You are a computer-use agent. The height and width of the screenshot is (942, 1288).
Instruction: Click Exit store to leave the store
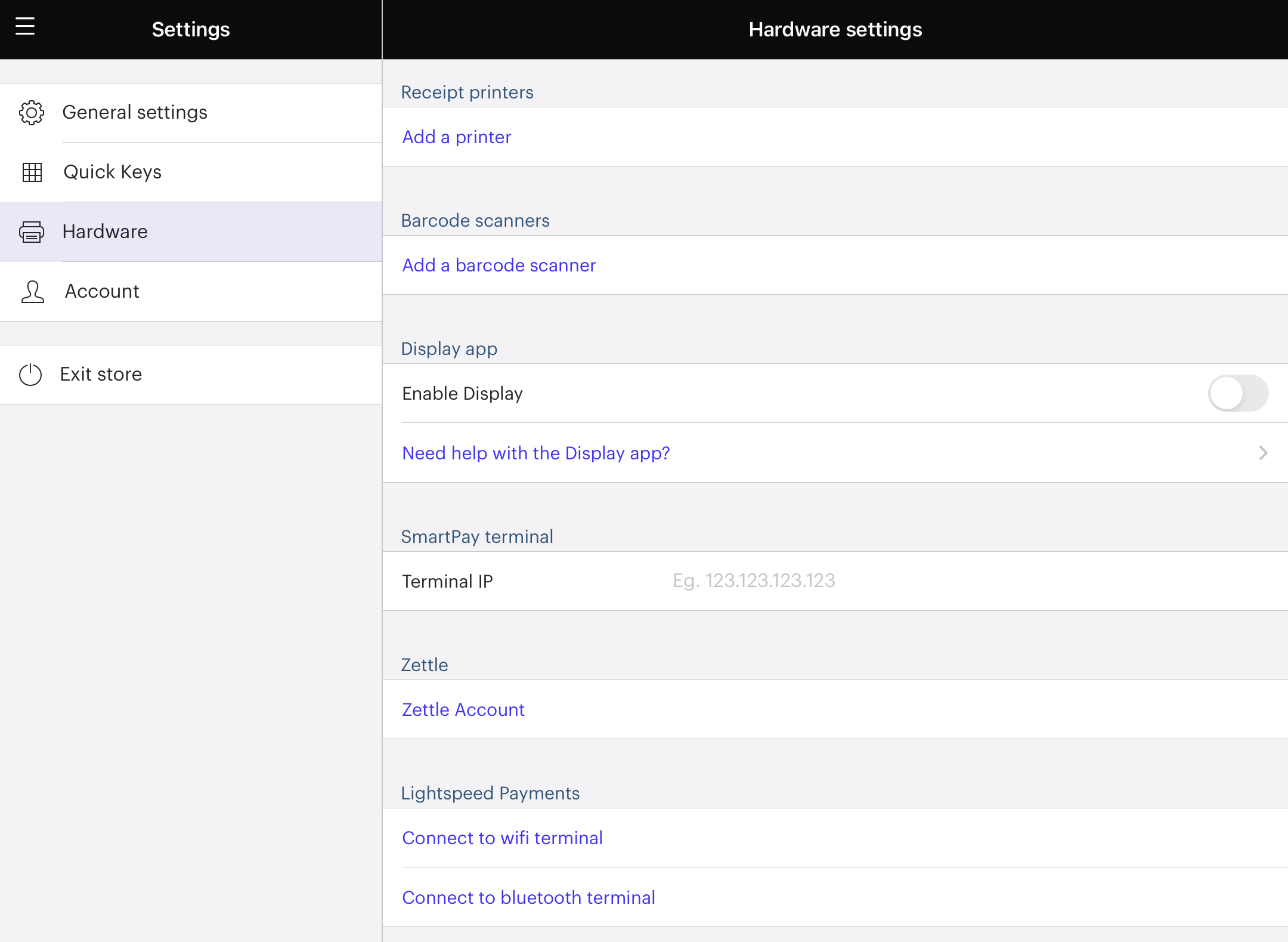[101, 375]
